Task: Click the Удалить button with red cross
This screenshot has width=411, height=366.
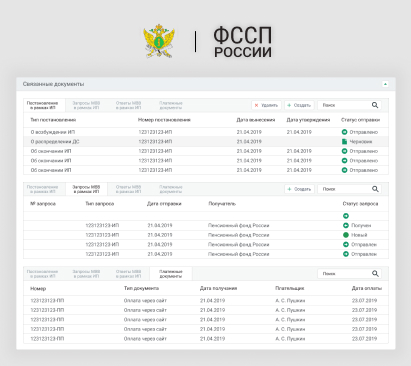Action: pyautogui.click(x=266, y=105)
